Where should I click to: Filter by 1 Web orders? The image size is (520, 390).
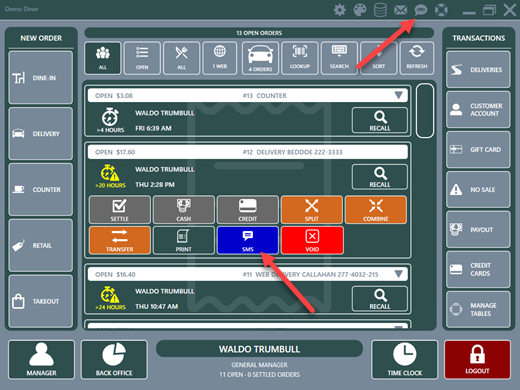point(220,58)
